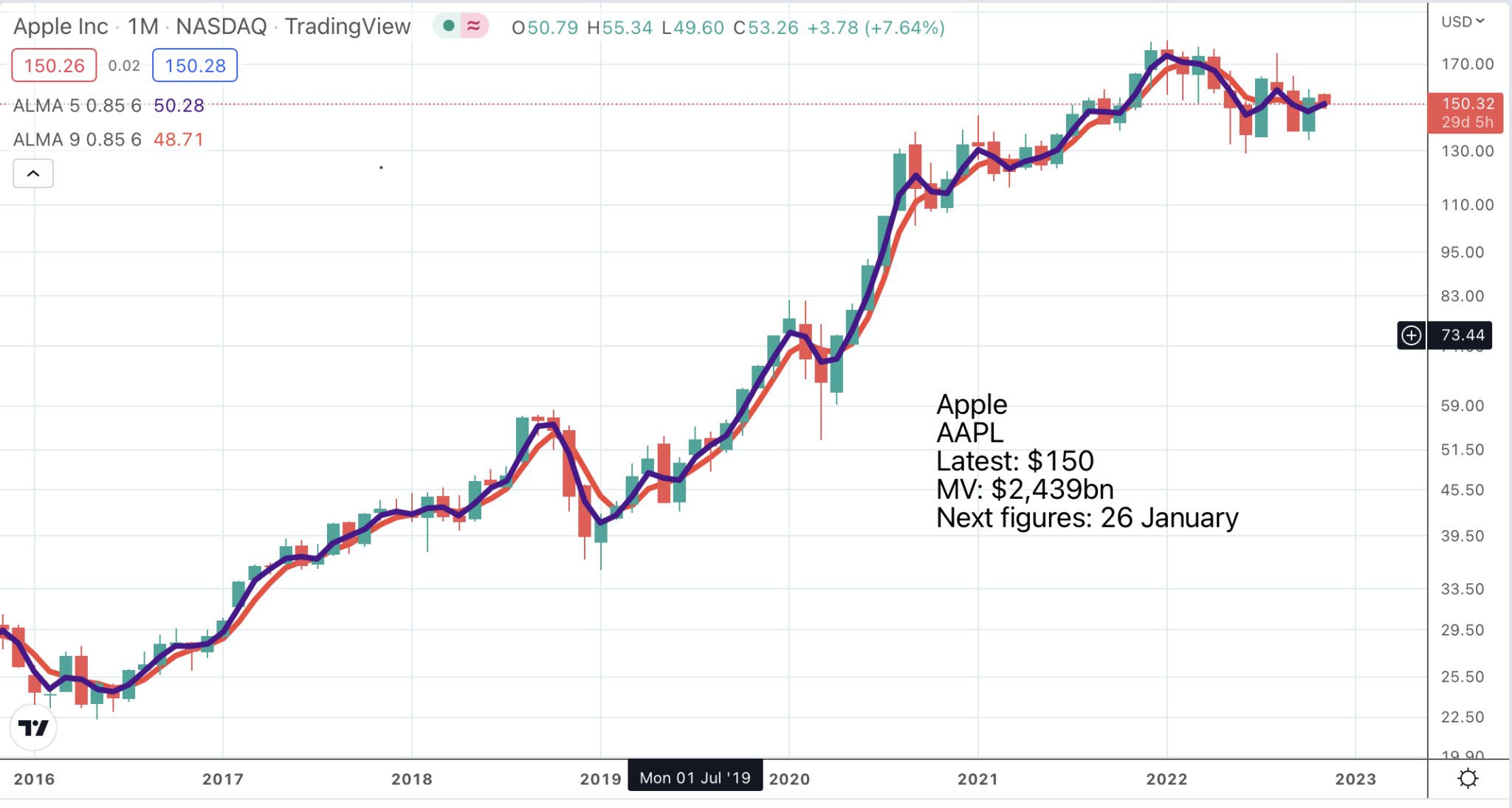Click the 1M interval label
Image resolution: width=1512 pixels, height=808 pixels.
(143, 27)
